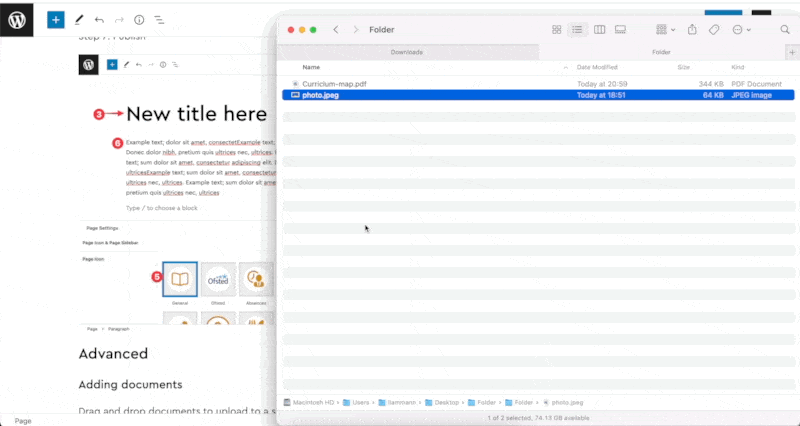Click the Finder share icon

tap(692, 30)
